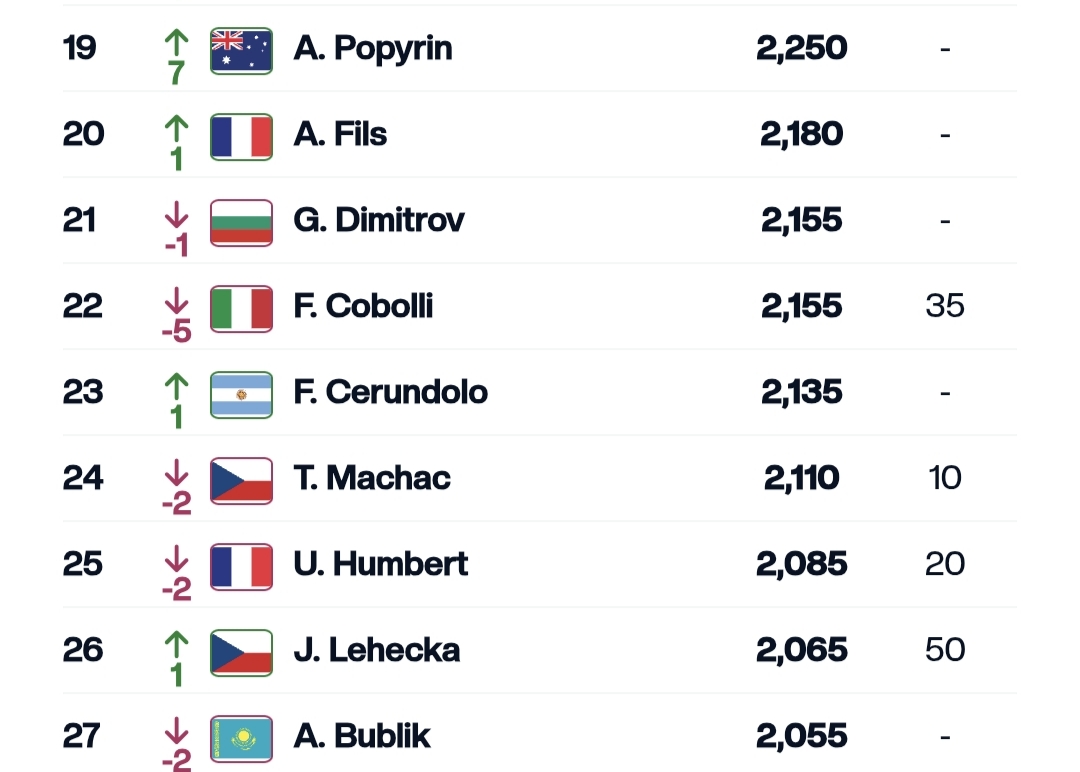1080x772 pixels.
Task: Click A. Fils's 2,180 points value
Action: coord(802,135)
